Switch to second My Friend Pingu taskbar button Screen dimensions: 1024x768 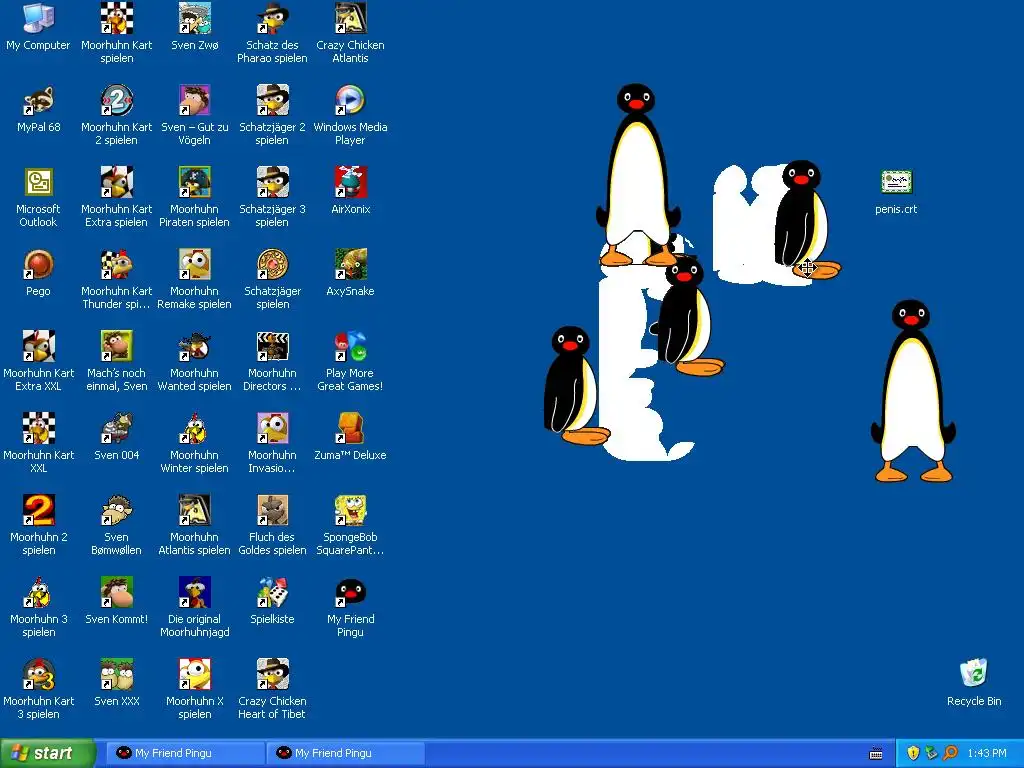coord(345,753)
